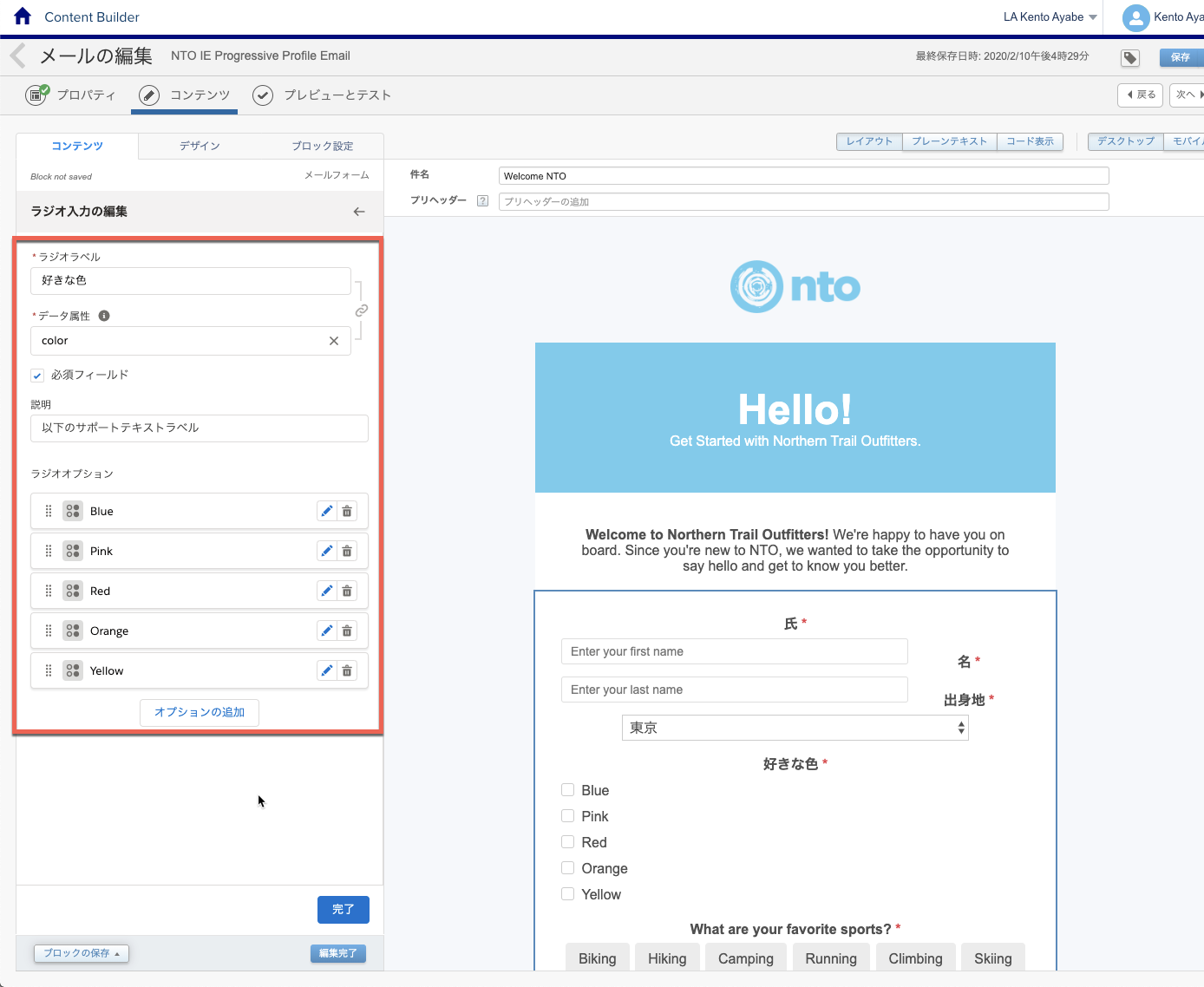Toggle the 必須フィールド checkbox

pos(37,376)
